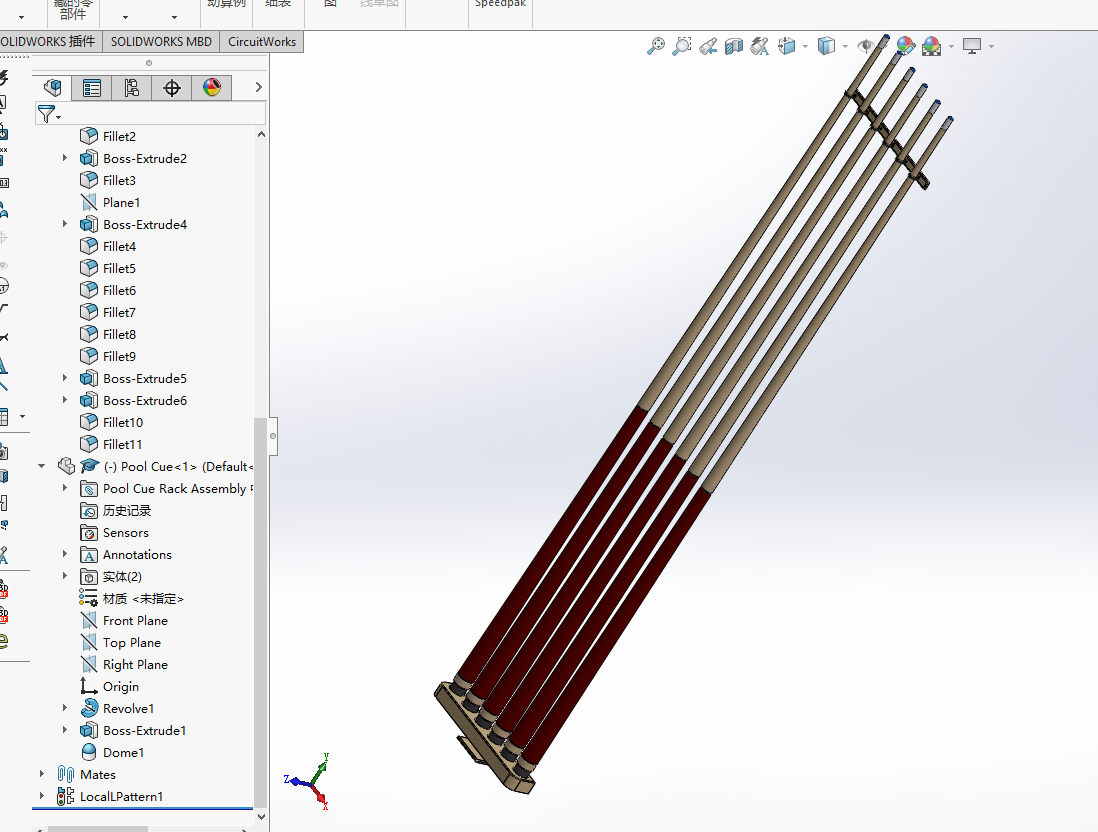This screenshot has height=832, width=1098.
Task: Select the Plane1 icon in tree
Action: [x=89, y=202]
